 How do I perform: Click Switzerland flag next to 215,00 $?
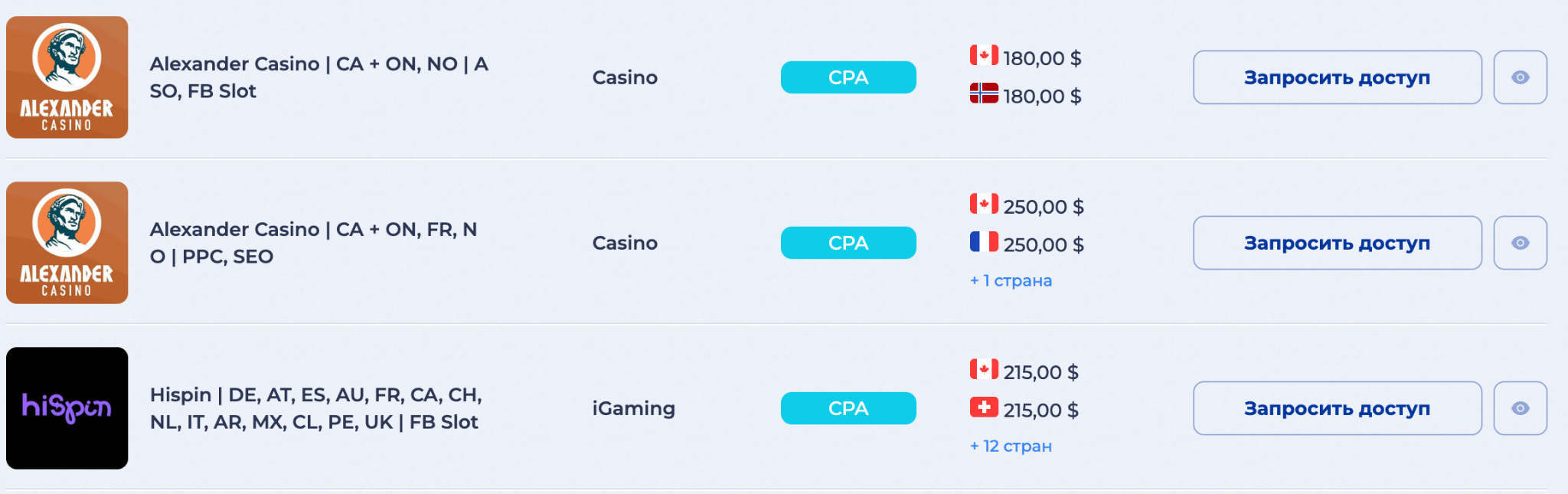pyautogui.click(x=984, y=407)
